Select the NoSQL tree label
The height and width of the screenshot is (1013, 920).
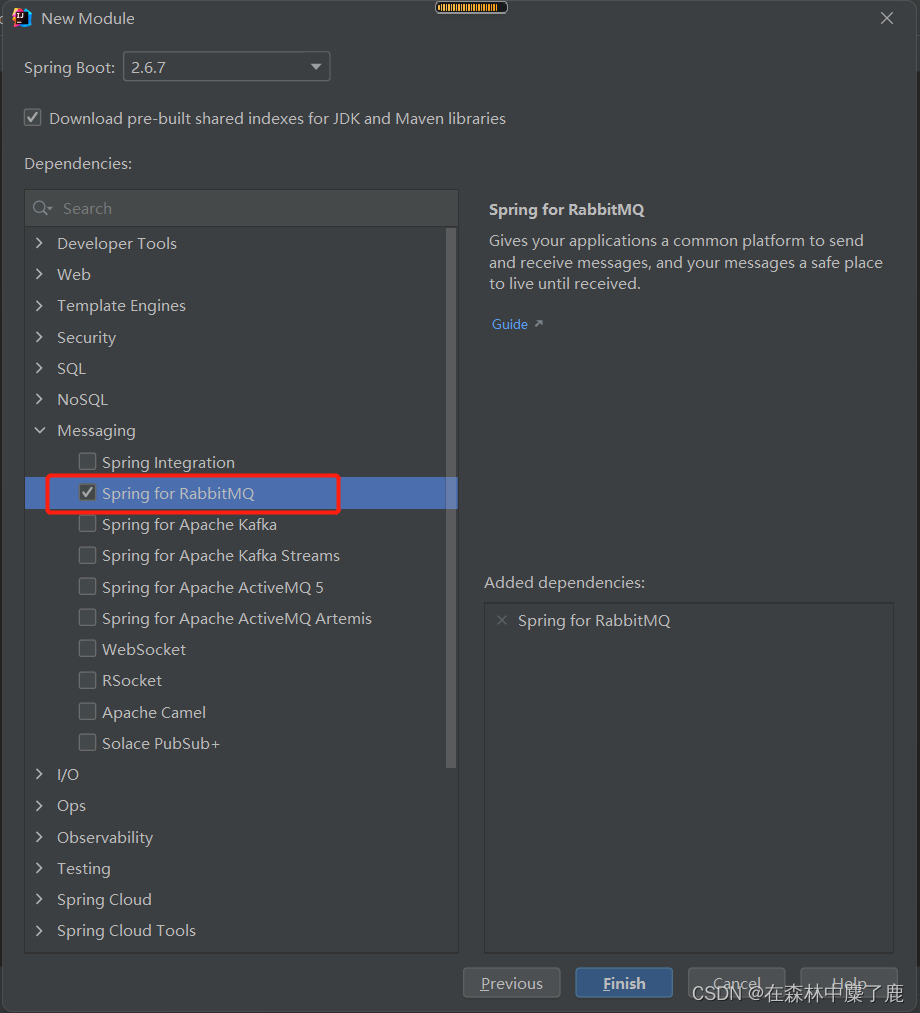click(83, 399)
